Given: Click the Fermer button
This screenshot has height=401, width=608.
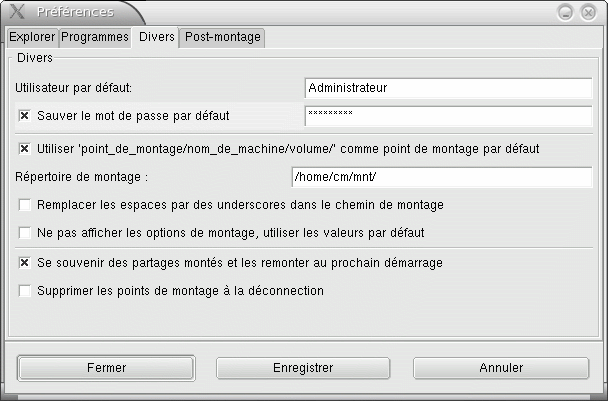Looking at the screenshot, I should pyautogui.click(x=106, y=368).
